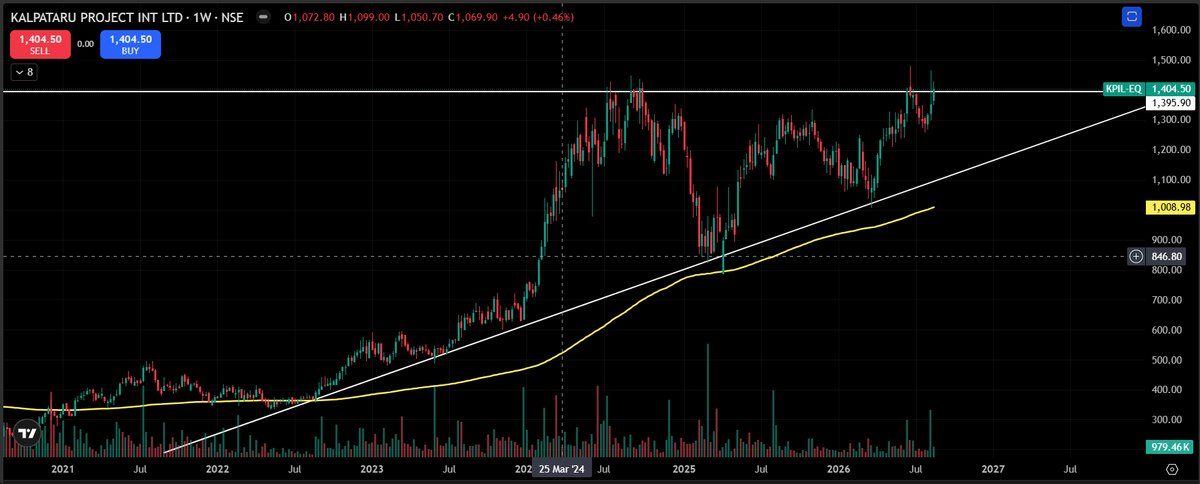Click the 2023 time axis label
The height and width of the screenshot is (484, 1200).
coord(372,468)
